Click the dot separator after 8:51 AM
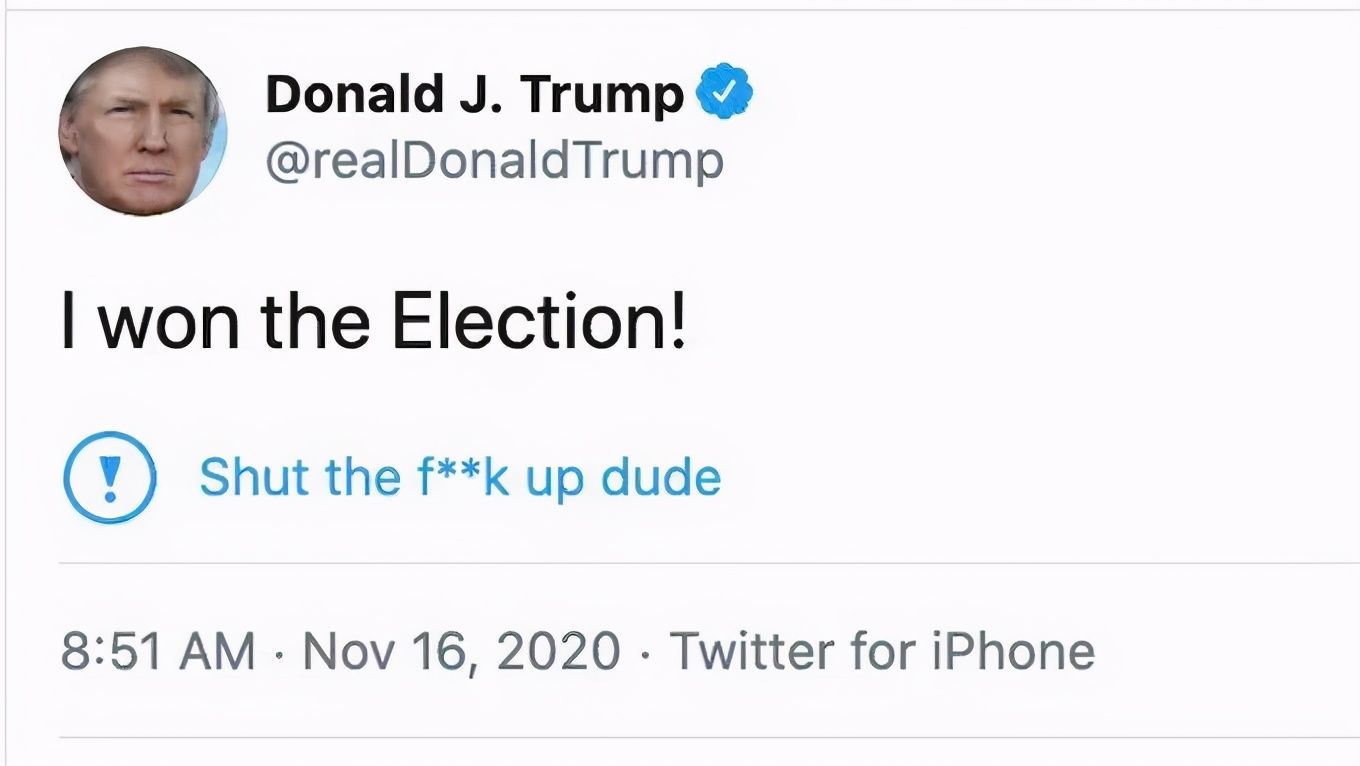The height and width of the screenshot is (766, 1360). (279, 653)
